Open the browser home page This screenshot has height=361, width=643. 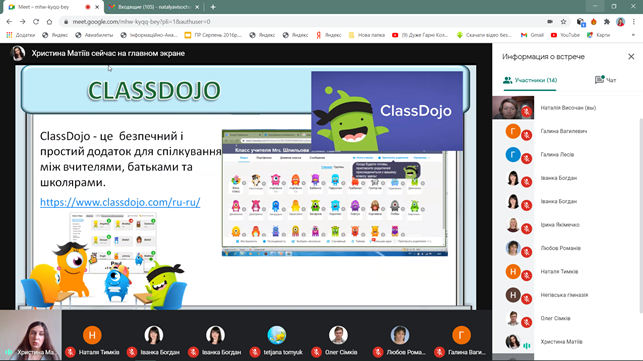click(50, 22)
